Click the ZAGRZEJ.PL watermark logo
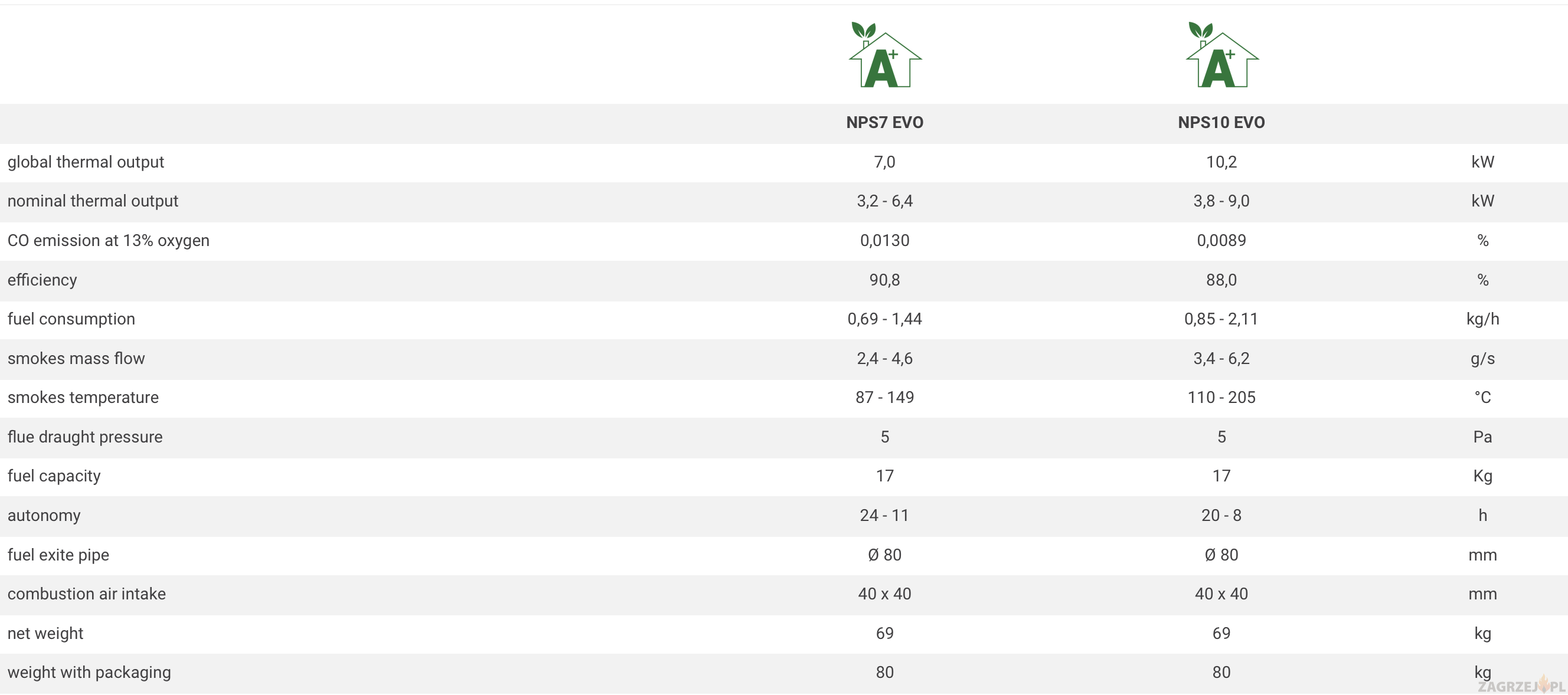The width and height of the screenshot is (1568, 695). [1520, 686]
